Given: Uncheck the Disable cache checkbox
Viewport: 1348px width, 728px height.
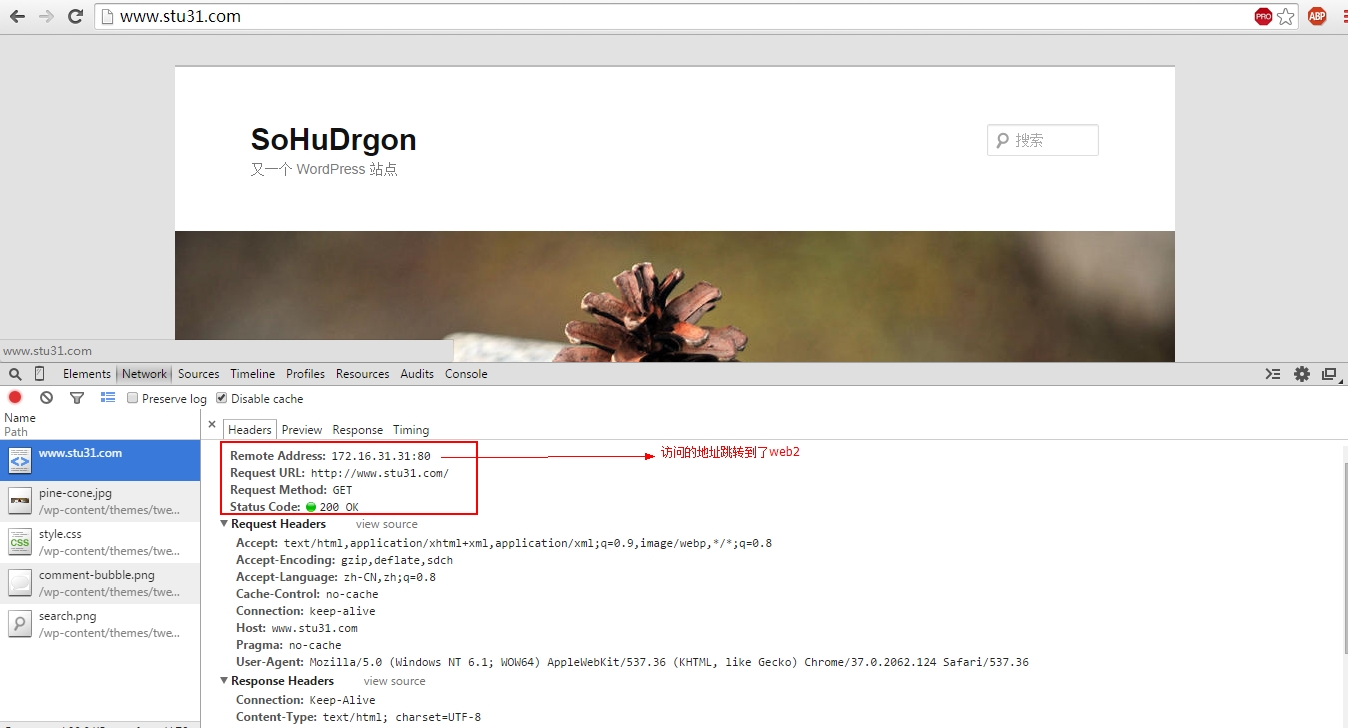Looking at the screenshot, I should click(222, 398).
